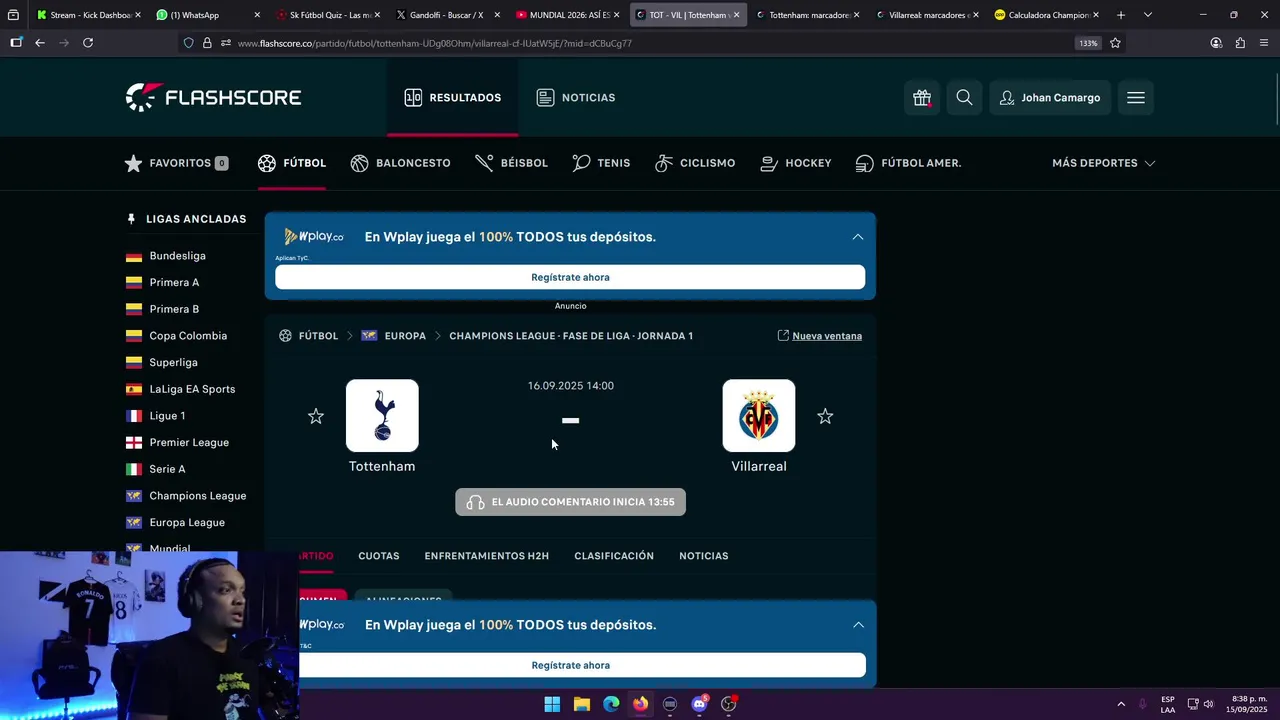Collapse the top Wplay ad banner

857,237
